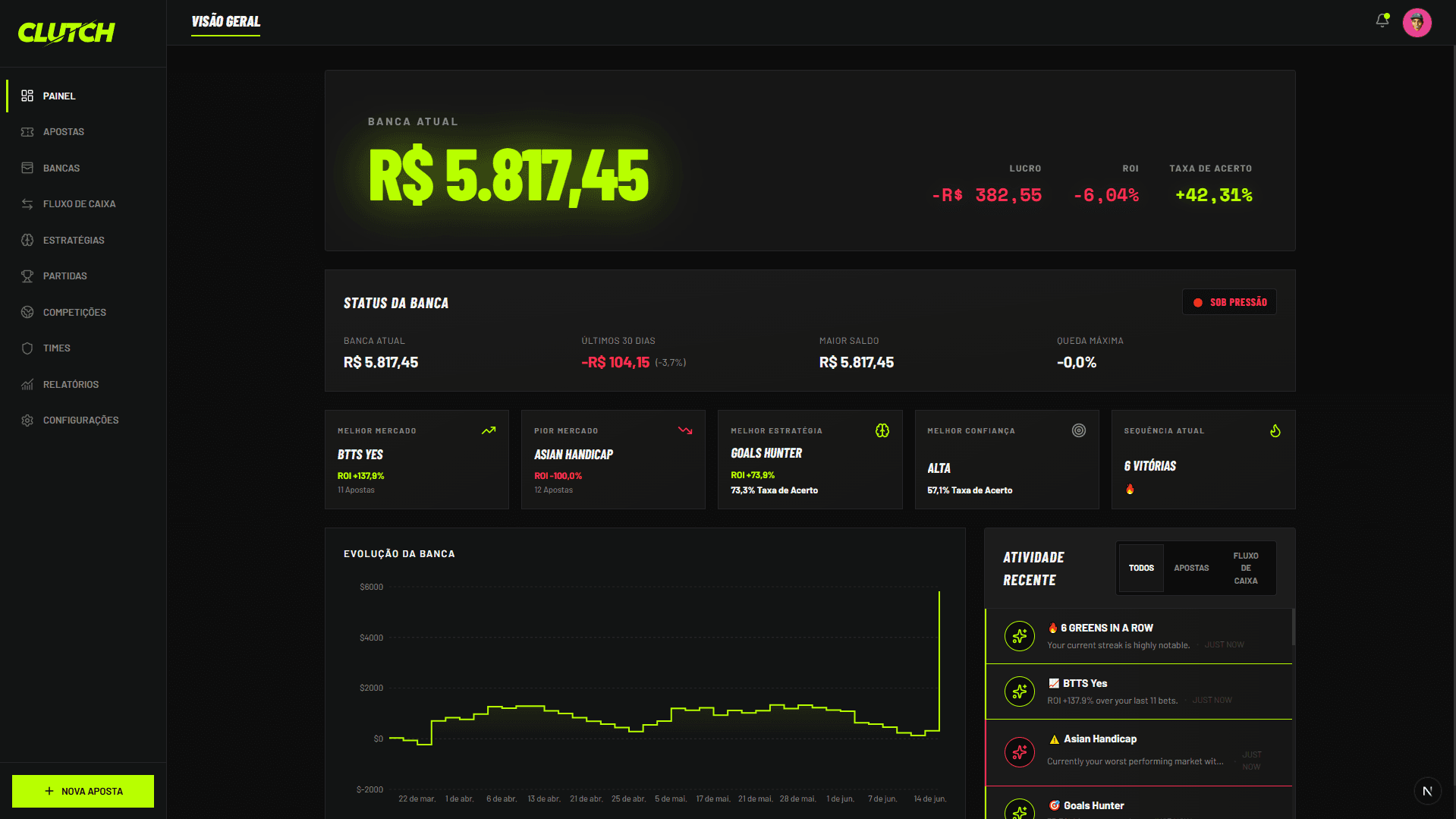
Task: Click the Bancas wallet icon
Action: click(x=27, y=168)
